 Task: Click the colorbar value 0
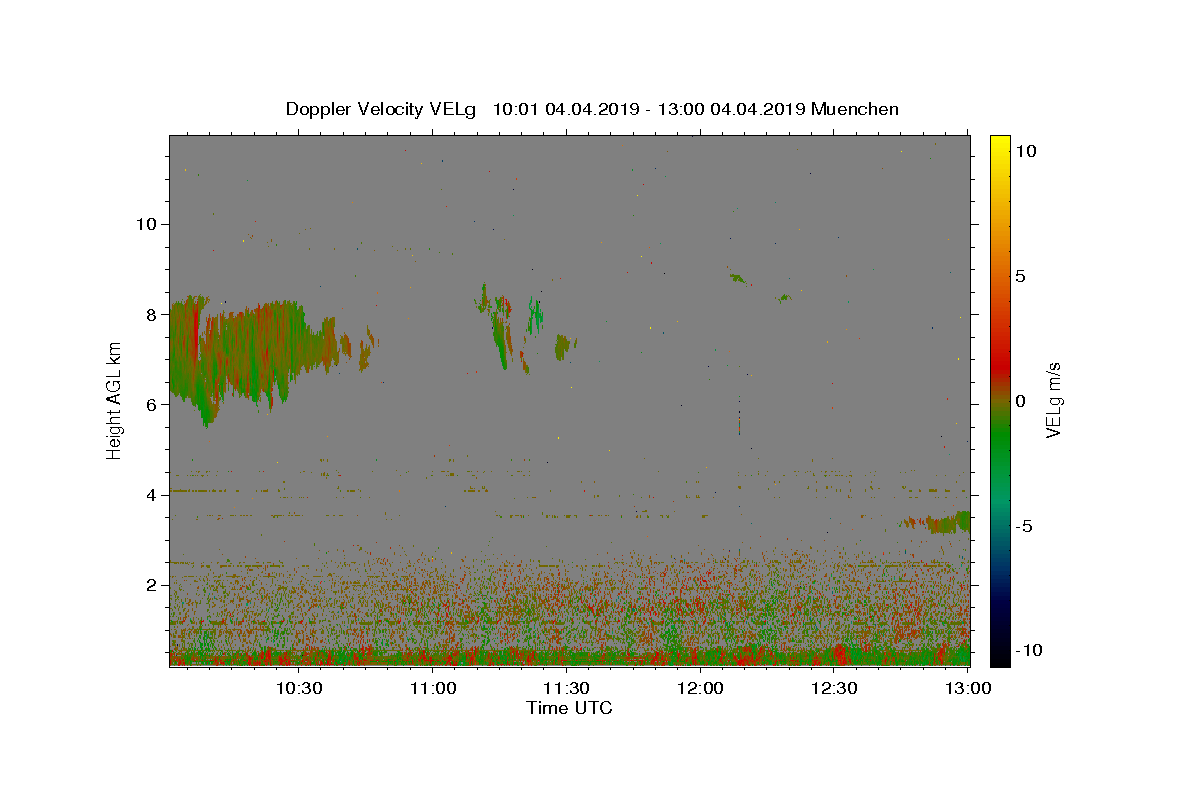tap(1020, 401)
